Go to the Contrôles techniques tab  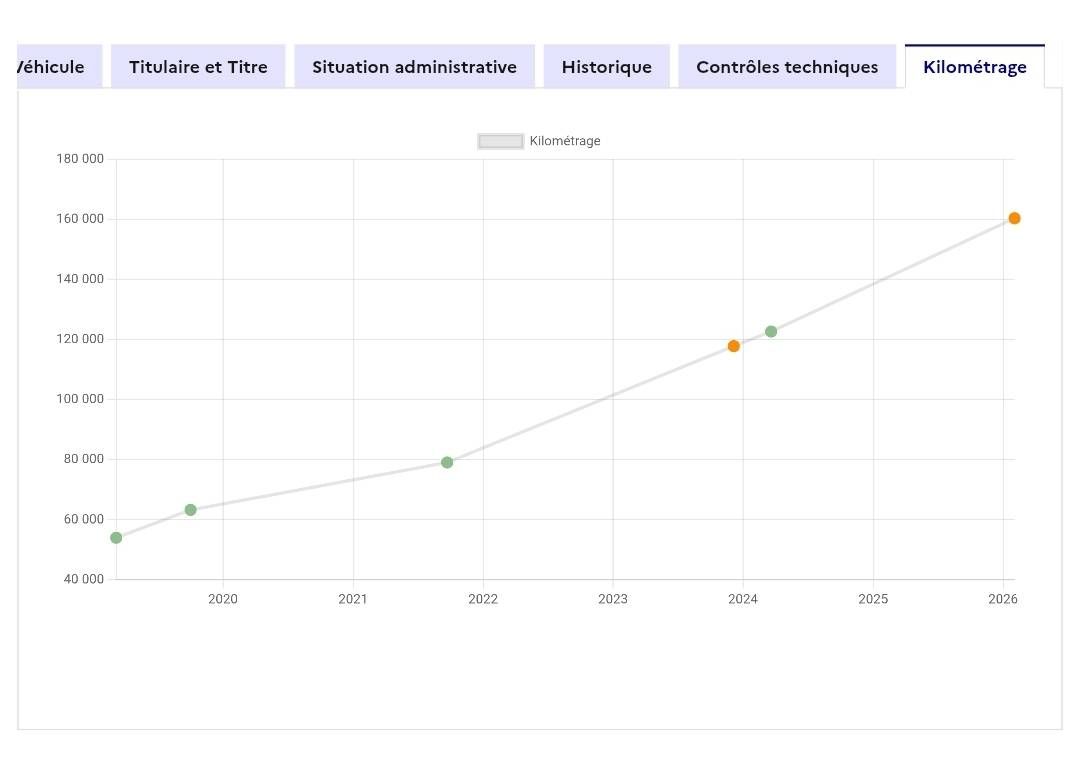tap(787, 67)
